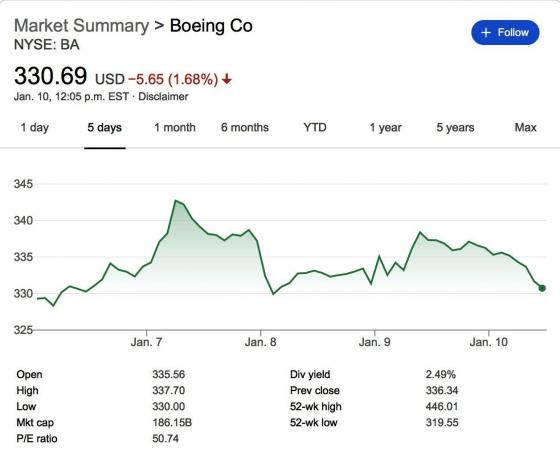Screen dimensions: 560x457
Task: Click the 340 y-axis label
Action: coord(23,220)
